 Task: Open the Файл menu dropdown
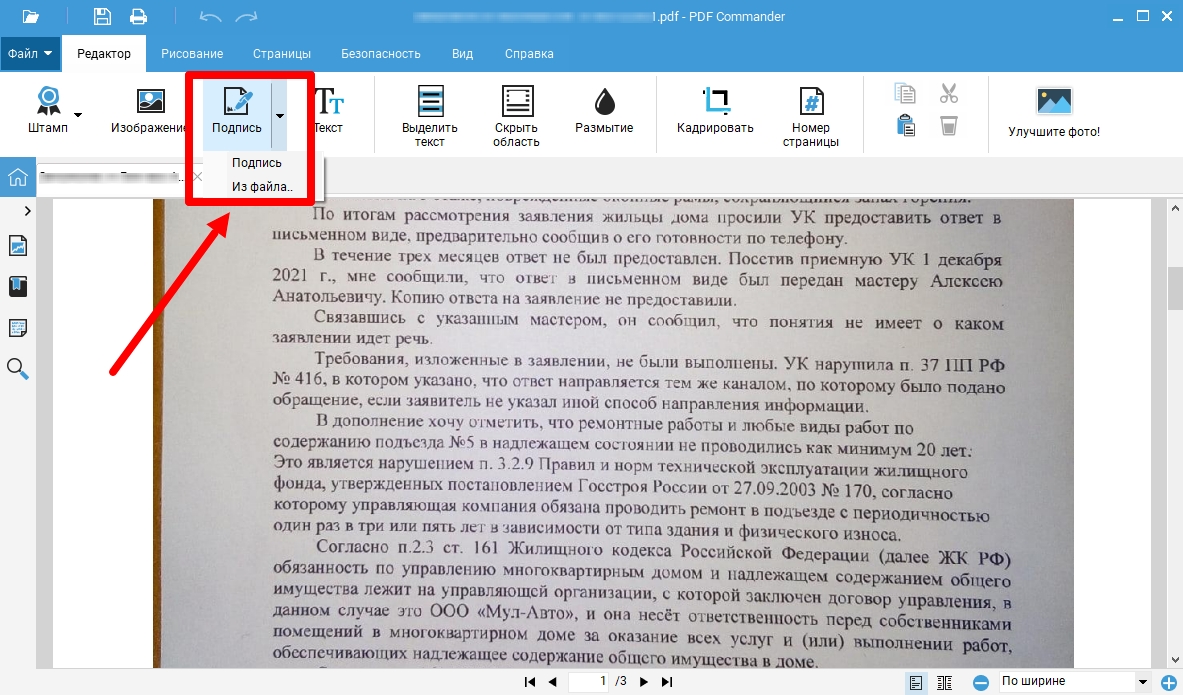pyautogui.click(x=30, y=53)
